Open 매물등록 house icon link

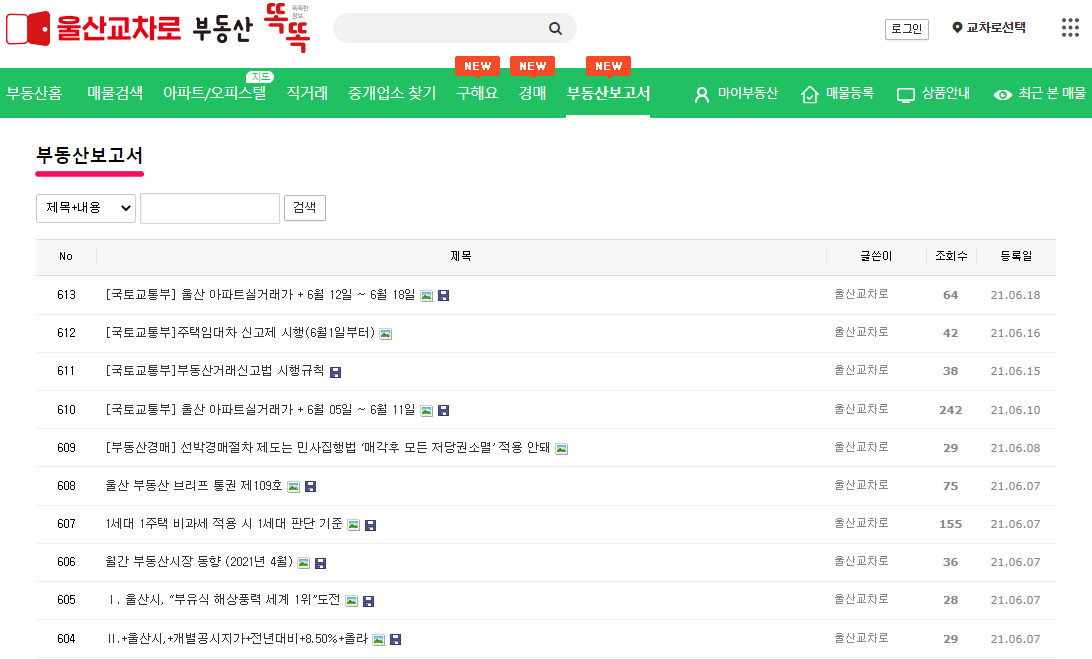tap(837, 93)
